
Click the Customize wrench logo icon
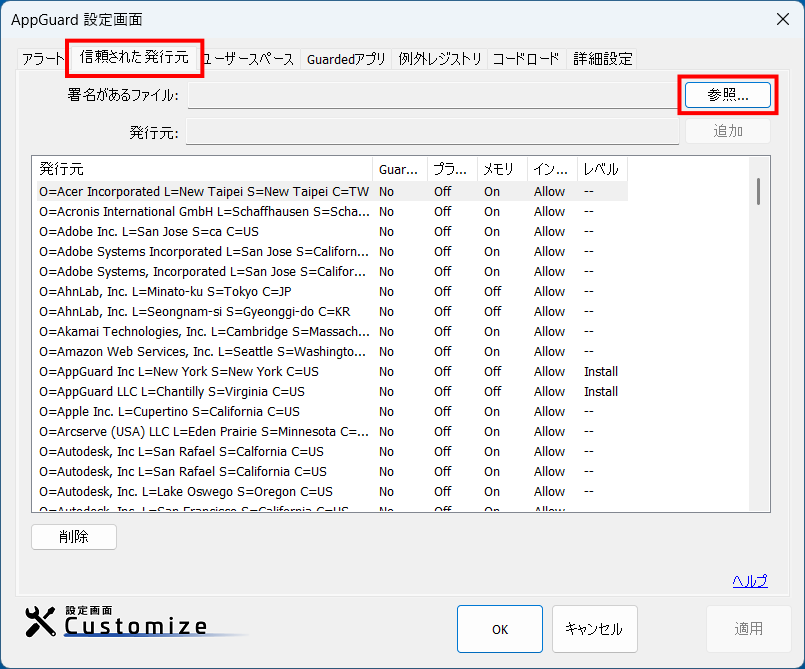41,622
